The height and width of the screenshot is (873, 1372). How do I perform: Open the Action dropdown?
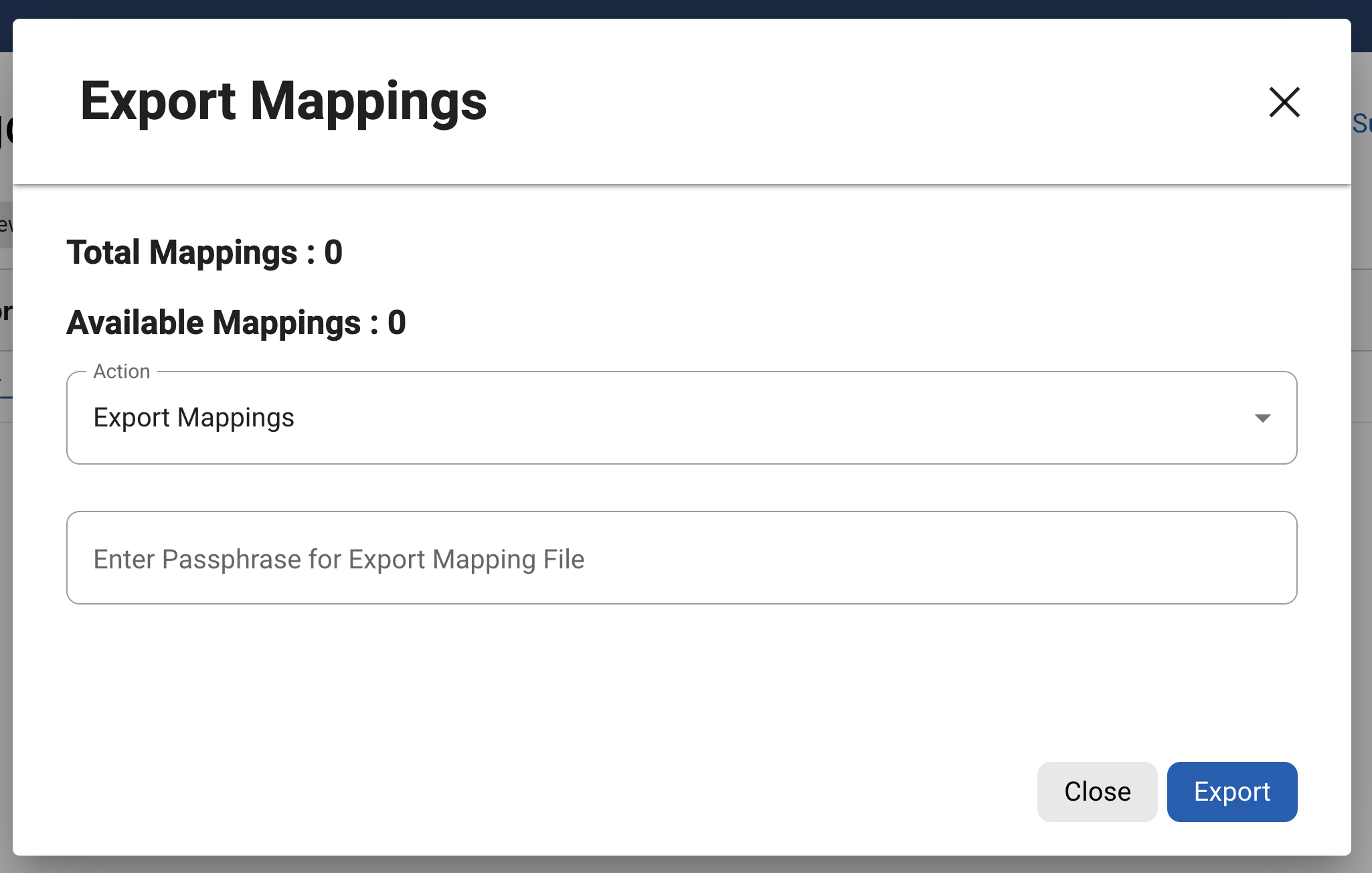point(681,417)
